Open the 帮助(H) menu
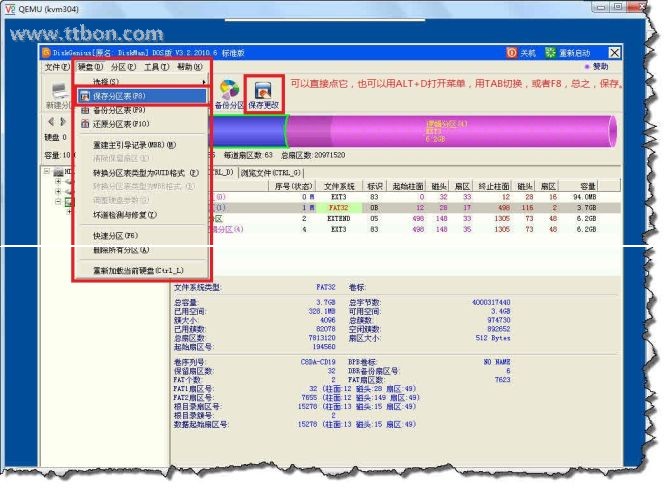The width and height of the screenshot is (671, 492). pyautogui.click(x=190, y=67)
